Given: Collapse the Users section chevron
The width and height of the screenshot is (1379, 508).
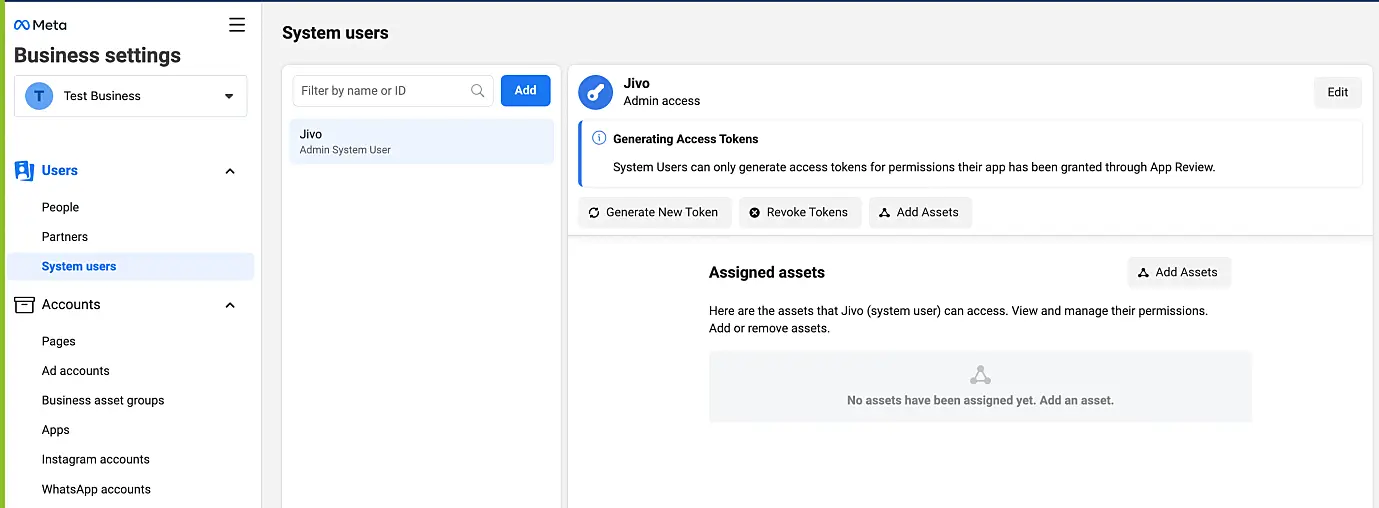Looking at the screenshot, I should [x=230, y=171].
